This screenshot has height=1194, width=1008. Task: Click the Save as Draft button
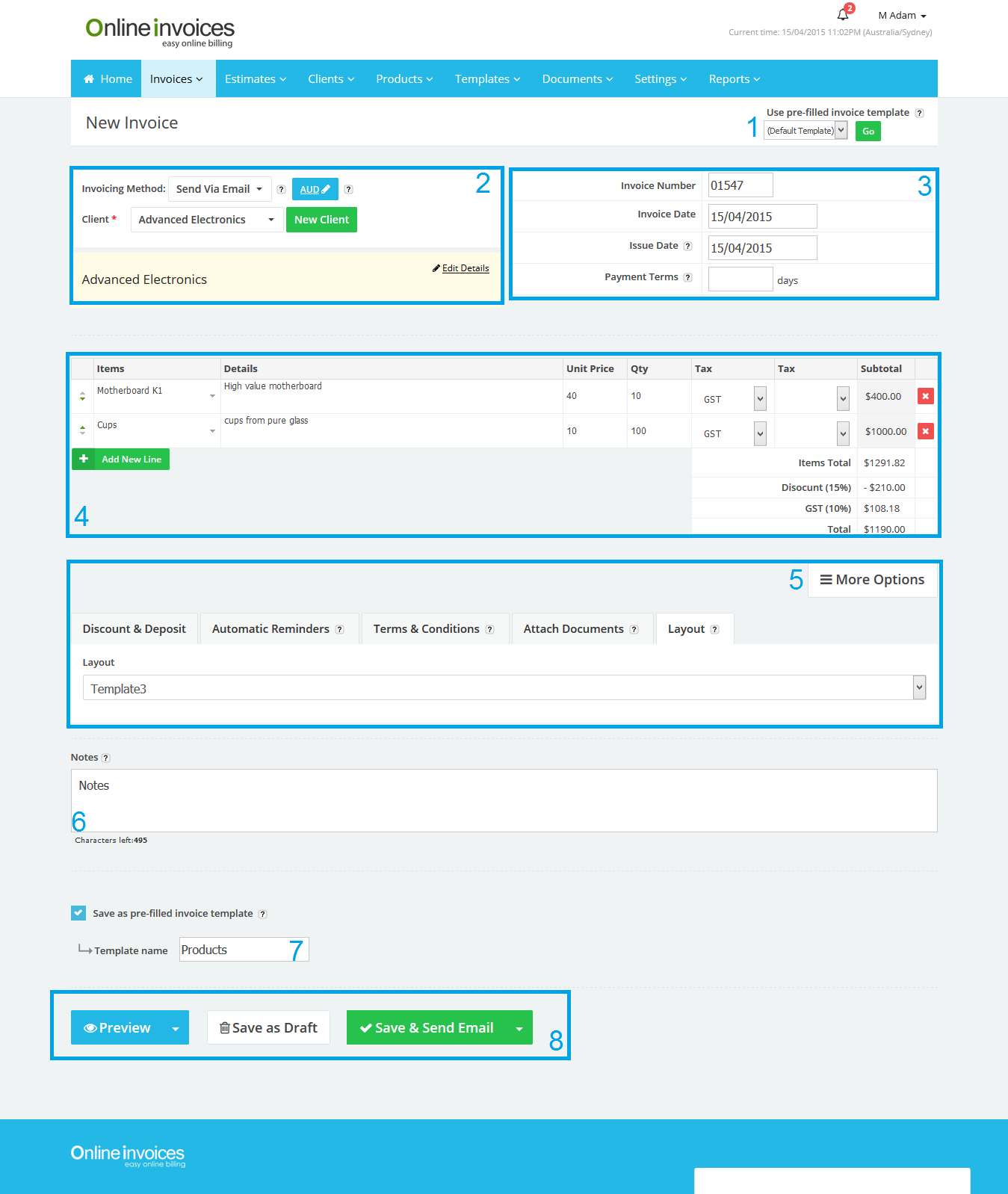pos(269,1028)
